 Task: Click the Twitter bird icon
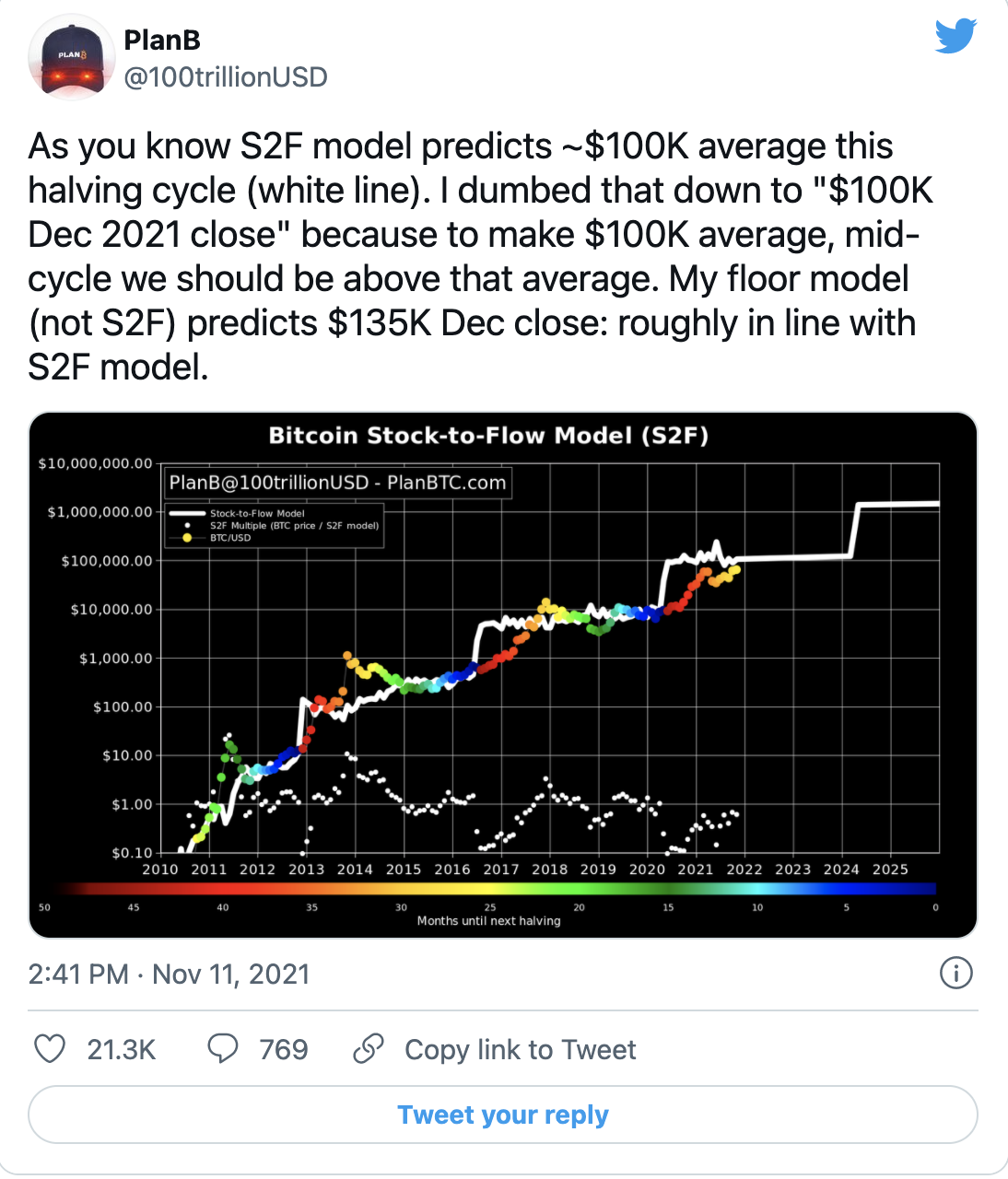(955, 35)
